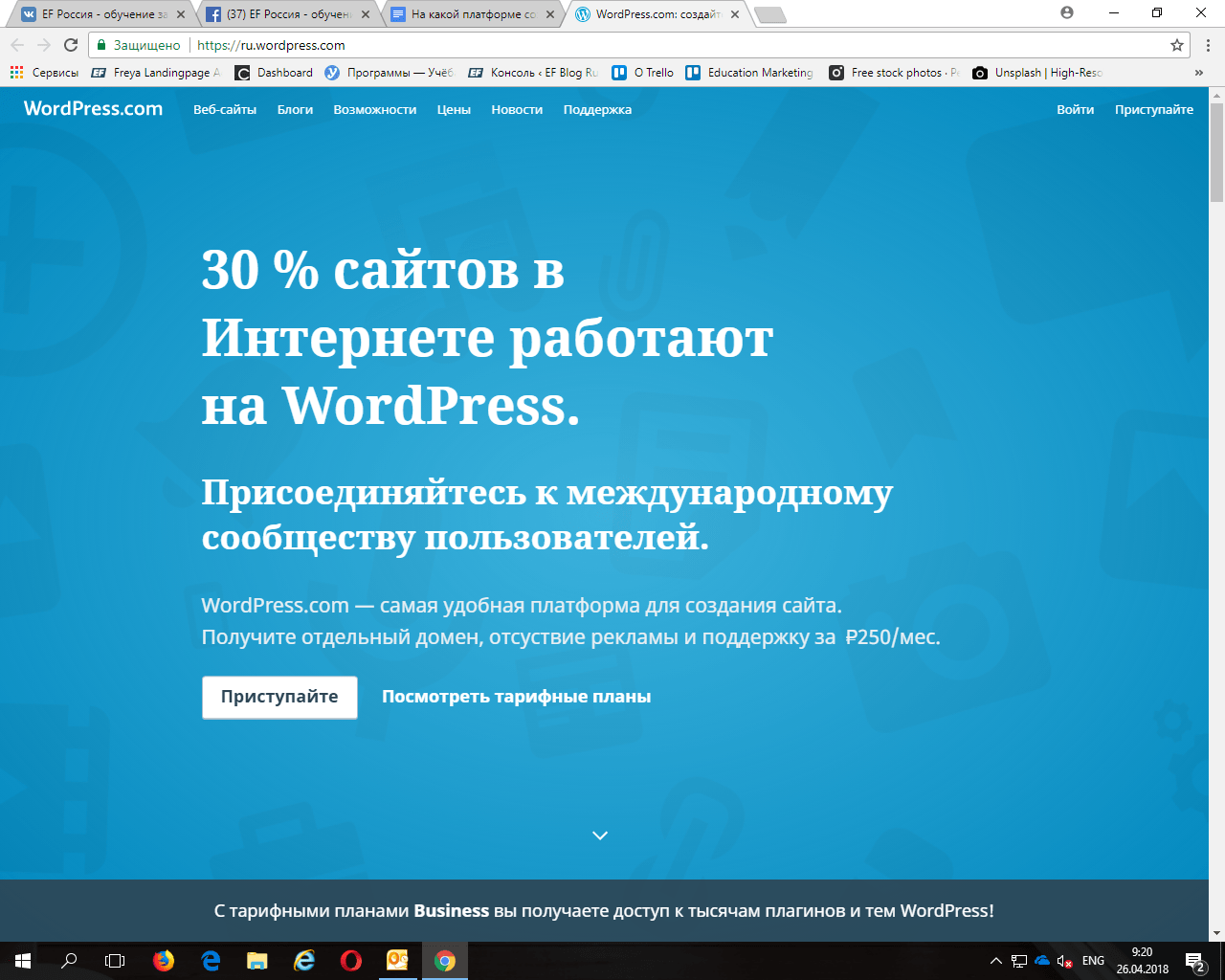Expand the page with the down chevron
The image size is (1225, 980).
pos(600,835)
